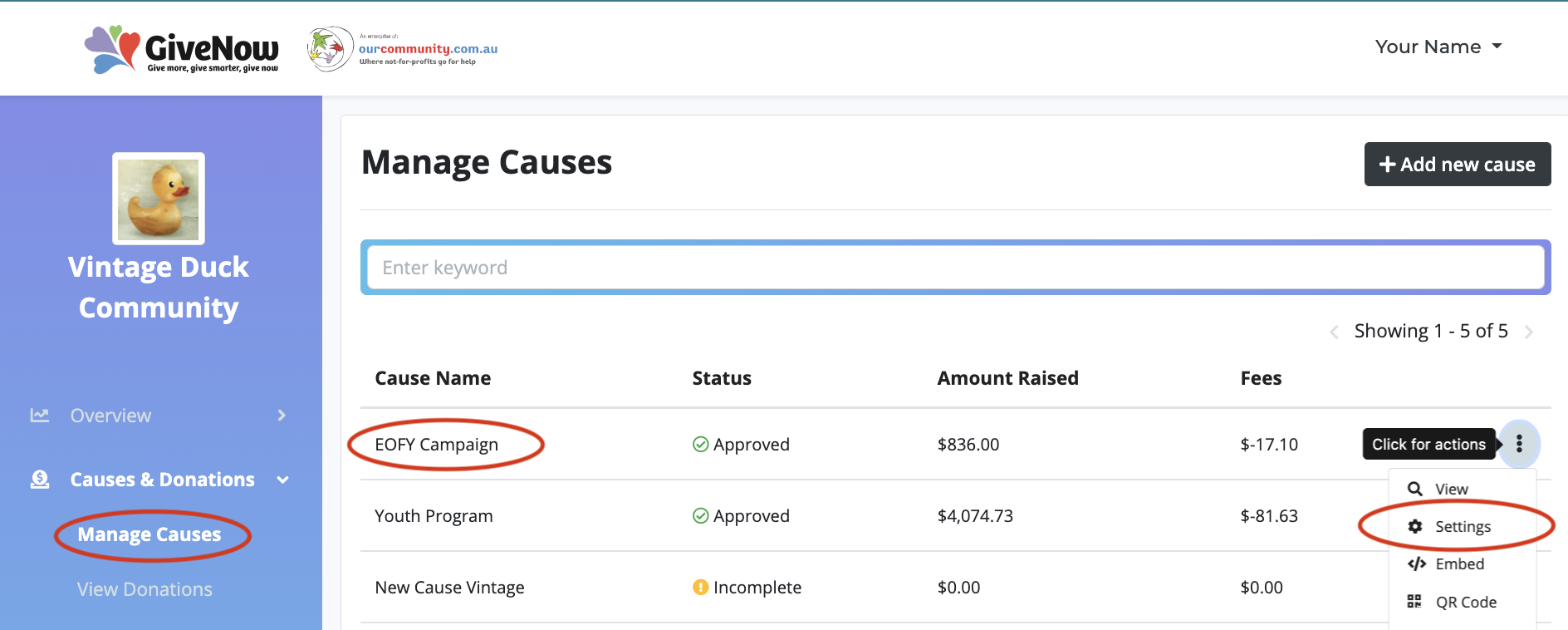Click the Status column header
This screenshot has height=630, width=1568.
pyautogui.click(x=722, y=378)
